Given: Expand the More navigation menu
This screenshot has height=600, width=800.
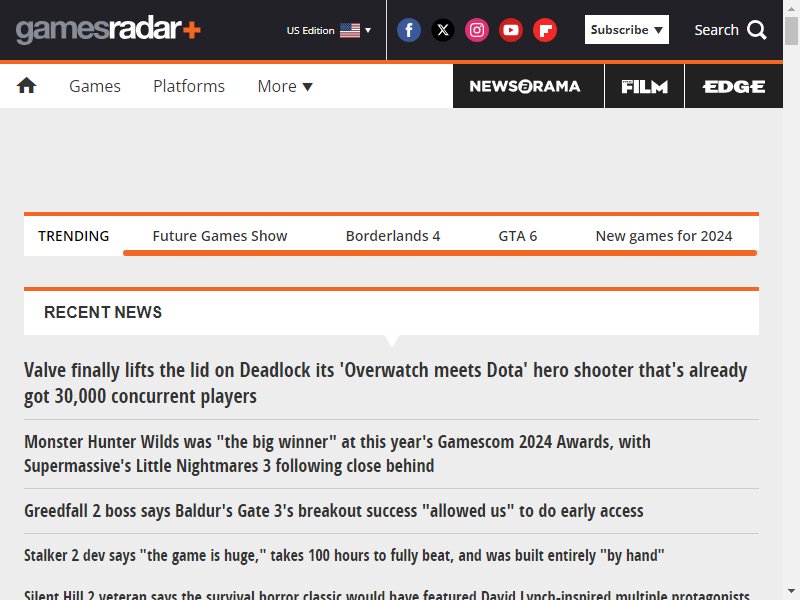Looking at the screenshot, I should click(285, 86).
